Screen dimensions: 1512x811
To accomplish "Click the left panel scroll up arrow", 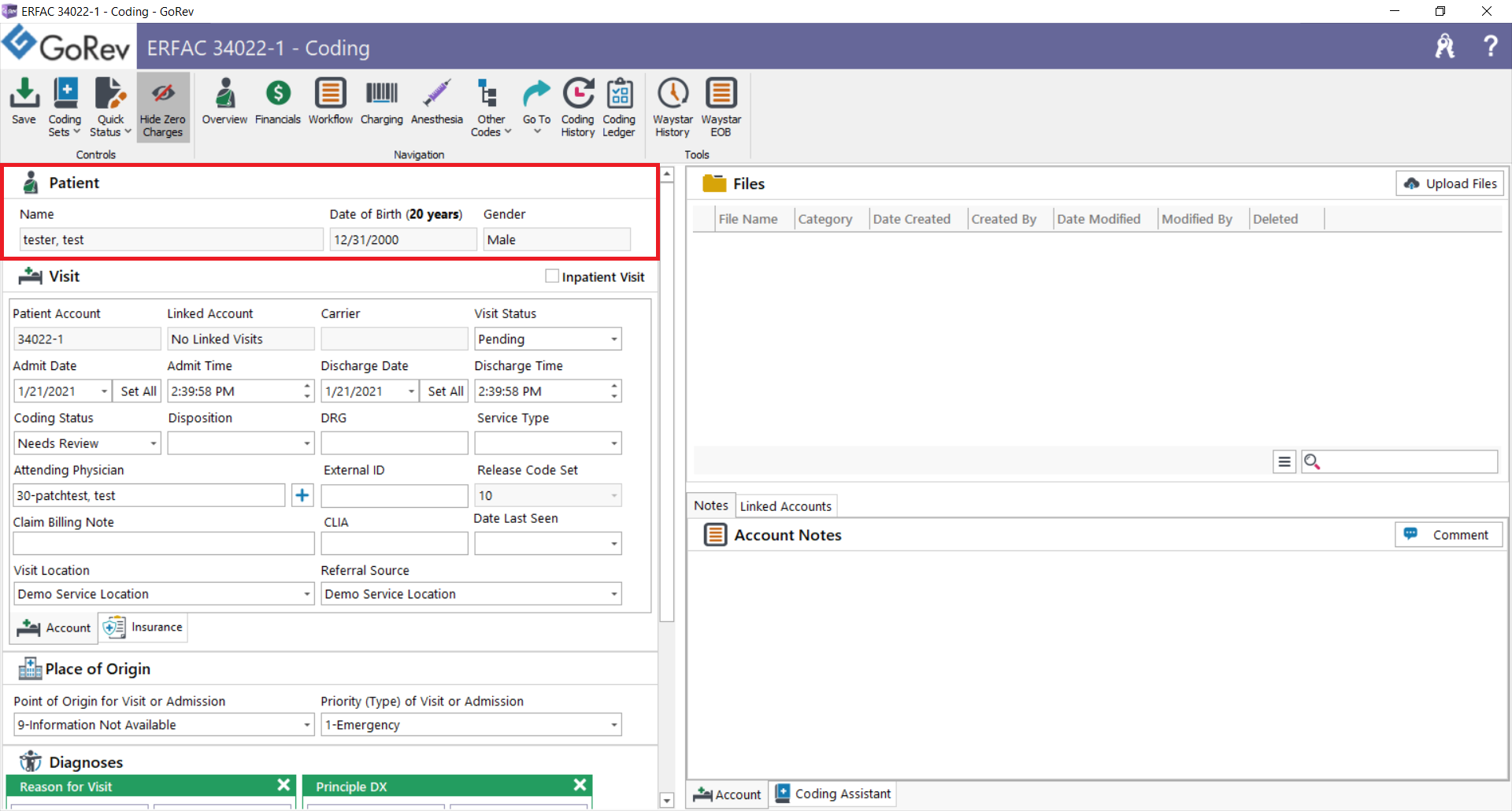I will [x=667, y=174].
